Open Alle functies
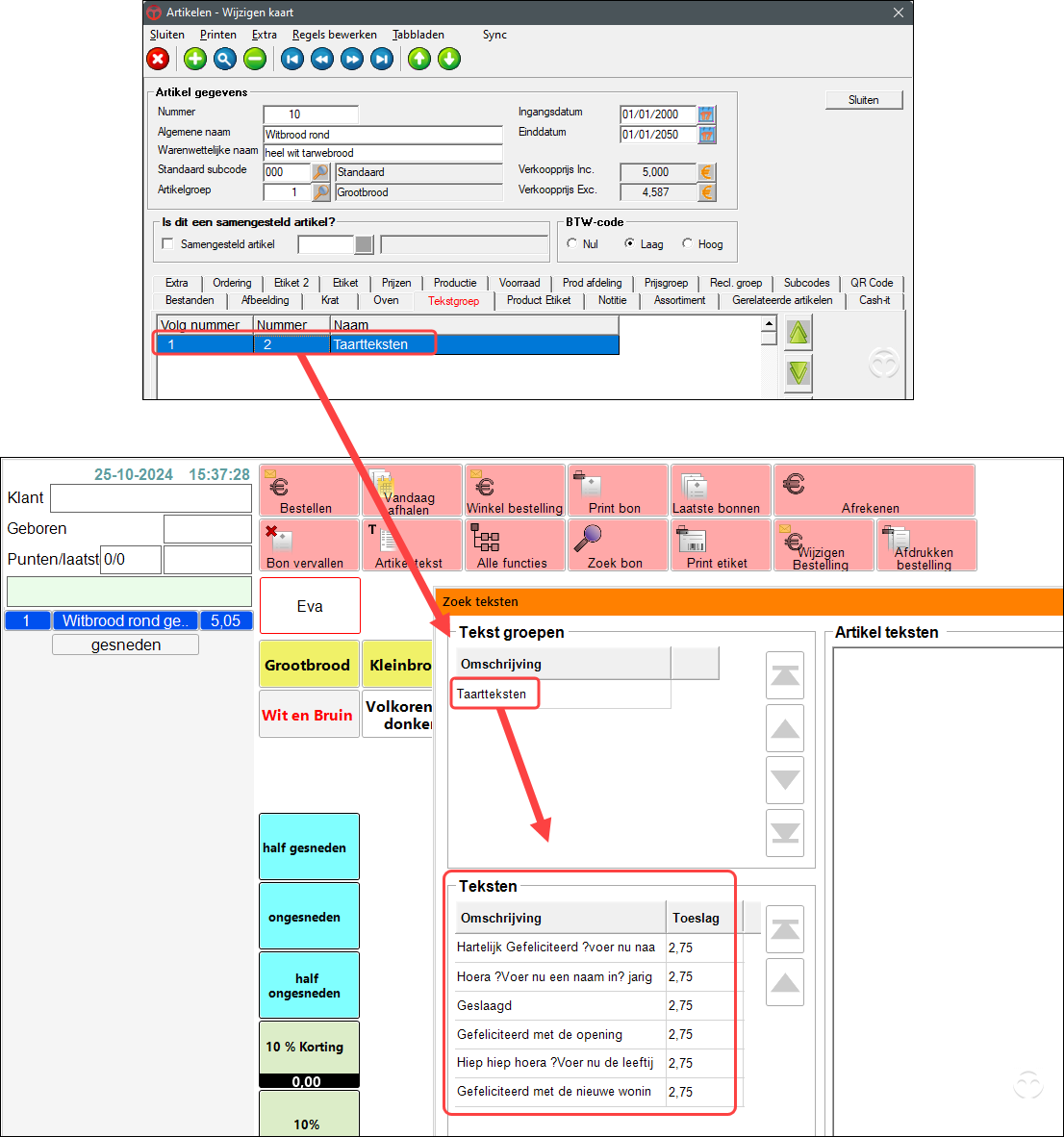1064x1137 pixels. tap(515, 545)
